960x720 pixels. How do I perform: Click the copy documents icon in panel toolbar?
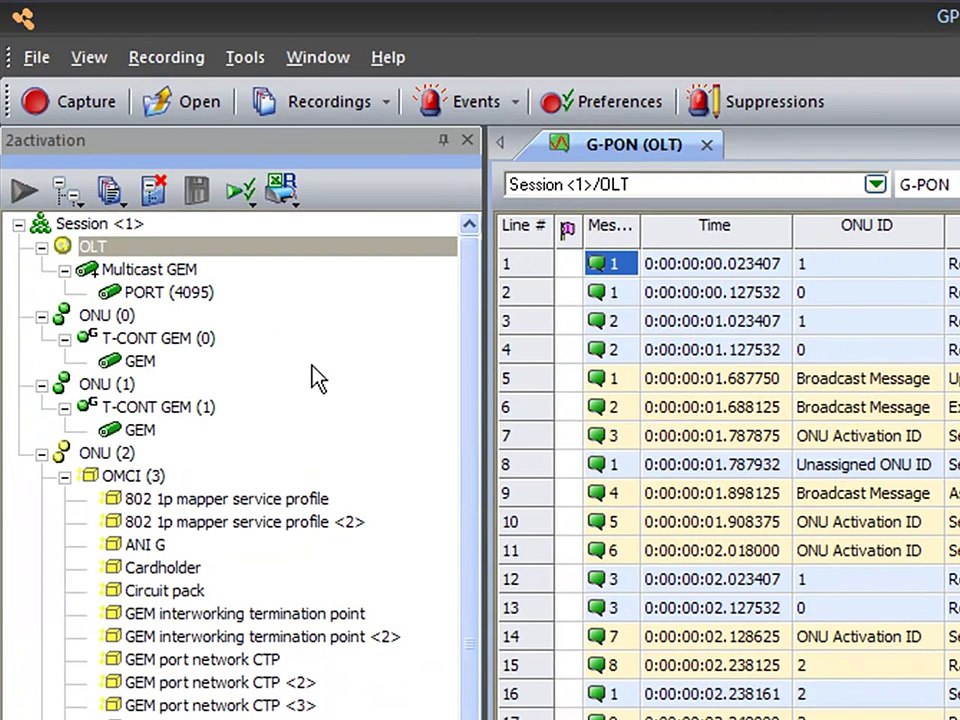[x=110, y=191]
